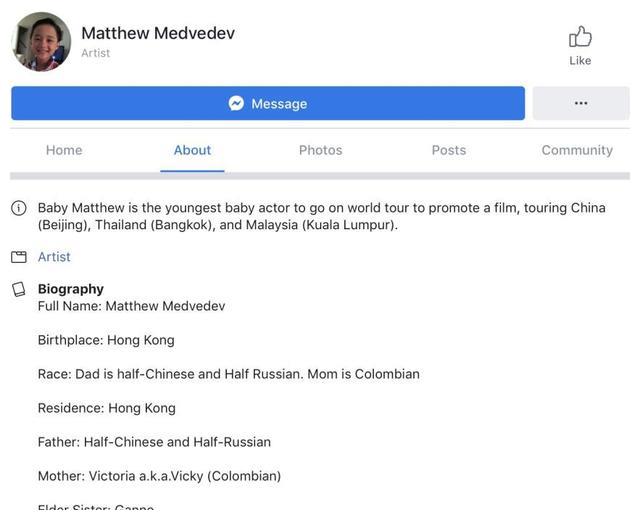640x520 pixels.
Task: Click the thumbs-up Like icon
Action: pos(580,36)
